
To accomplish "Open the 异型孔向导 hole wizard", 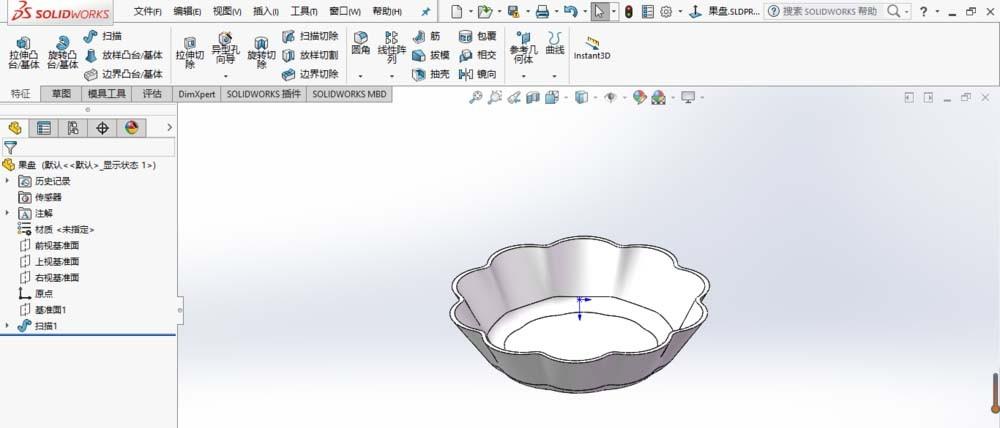I will tap(226, 48).
